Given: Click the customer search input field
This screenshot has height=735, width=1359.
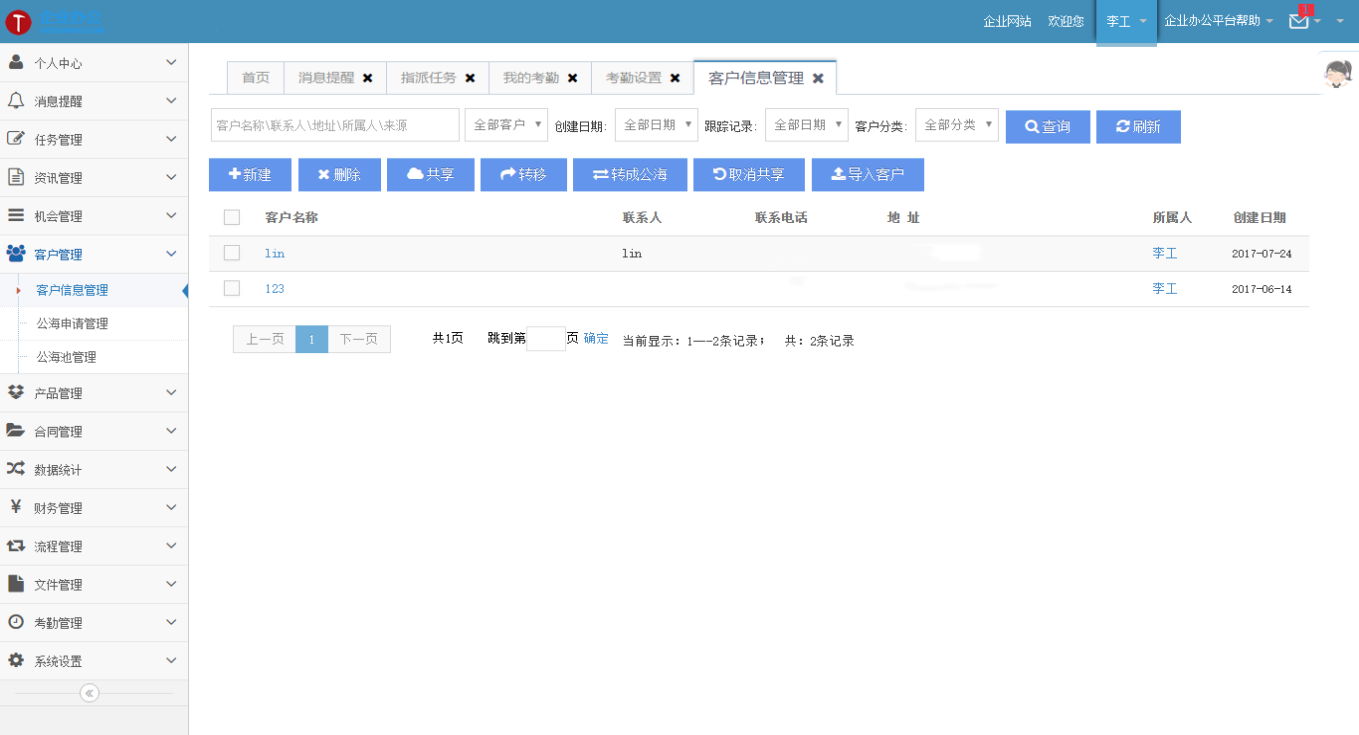Looking at the screenshot, I should tap(334, 125).
